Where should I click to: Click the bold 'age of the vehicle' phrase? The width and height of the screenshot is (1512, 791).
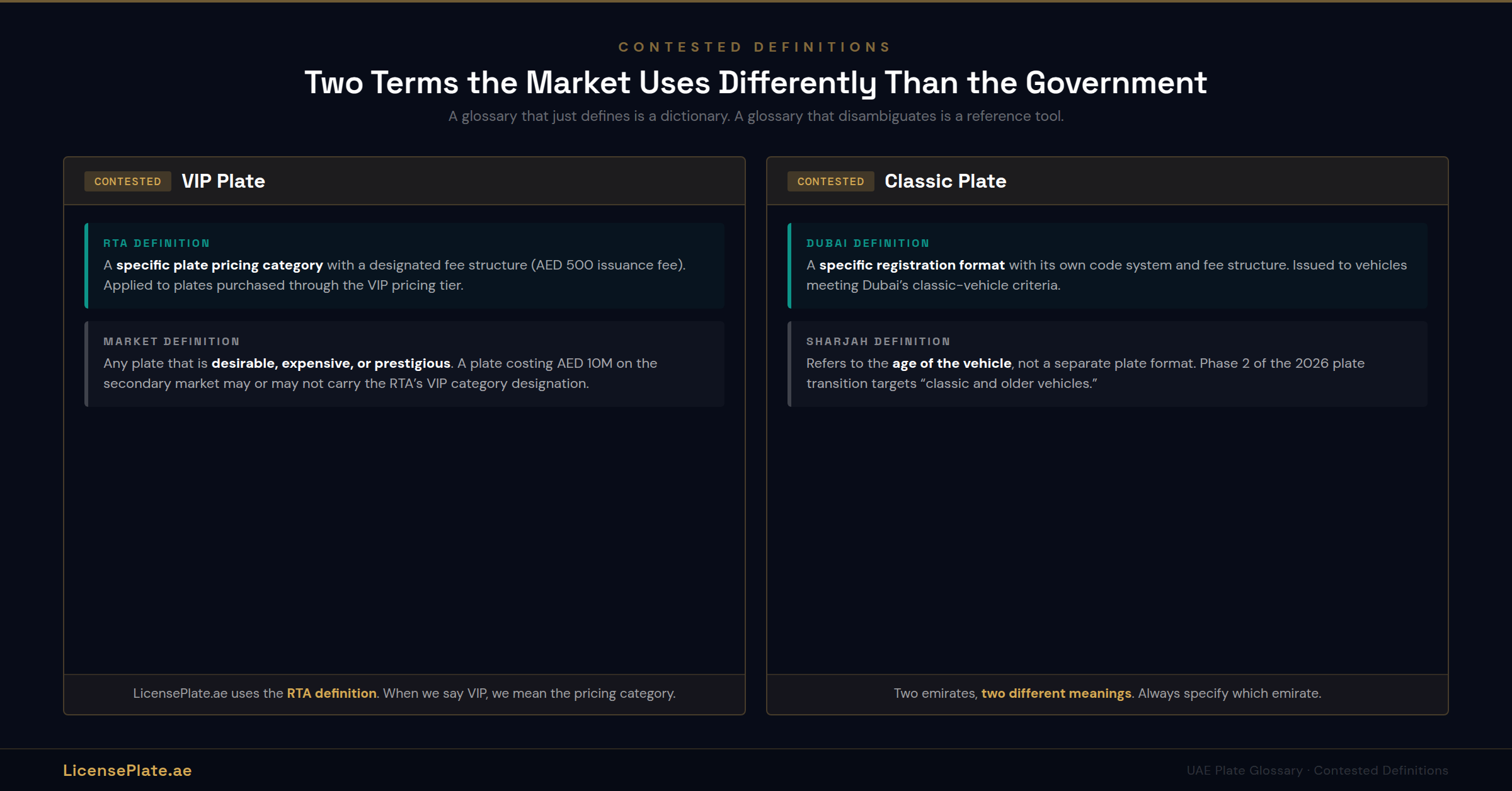point(951,363)
